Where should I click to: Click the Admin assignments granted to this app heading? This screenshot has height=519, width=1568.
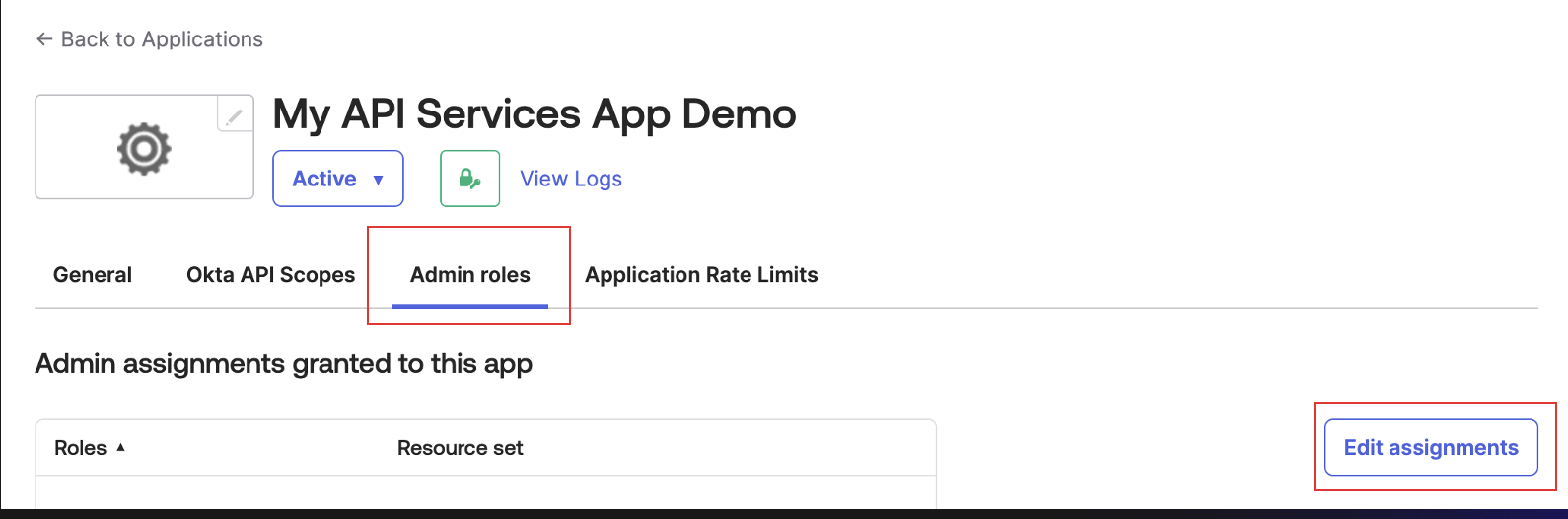pos(284,364)
